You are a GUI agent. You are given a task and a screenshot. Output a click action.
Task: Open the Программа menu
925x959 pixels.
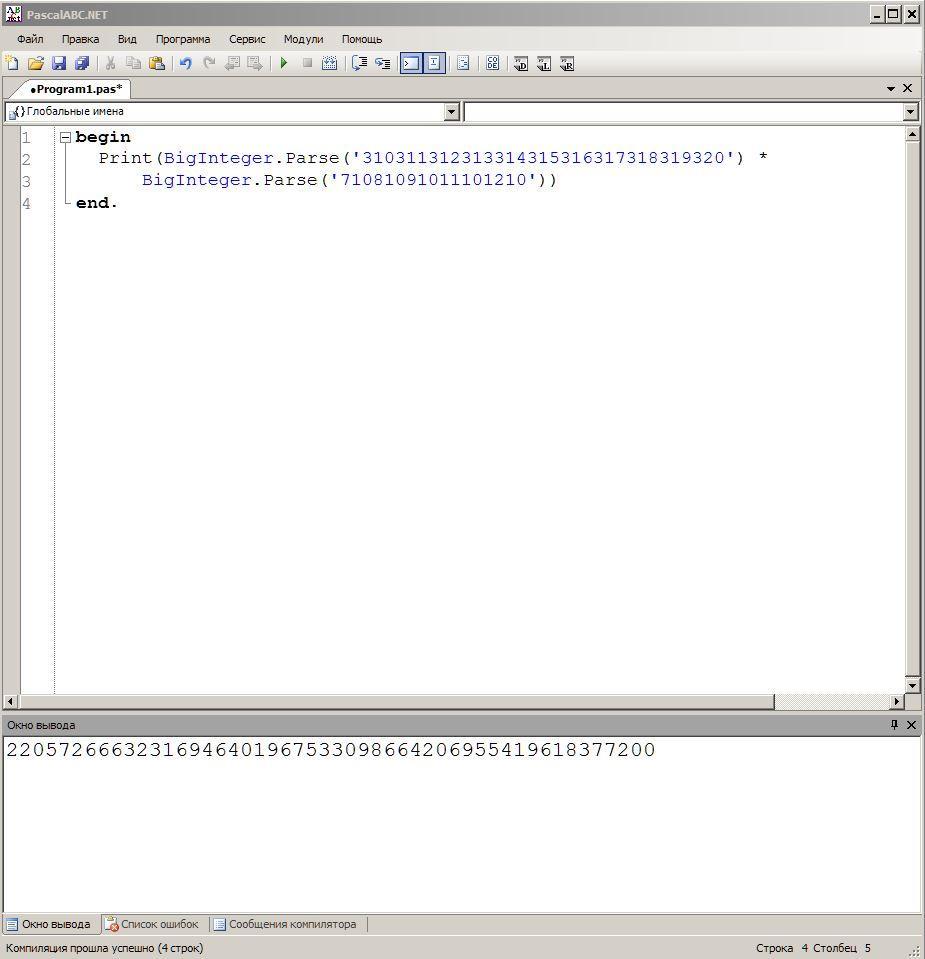pos(182,39)
